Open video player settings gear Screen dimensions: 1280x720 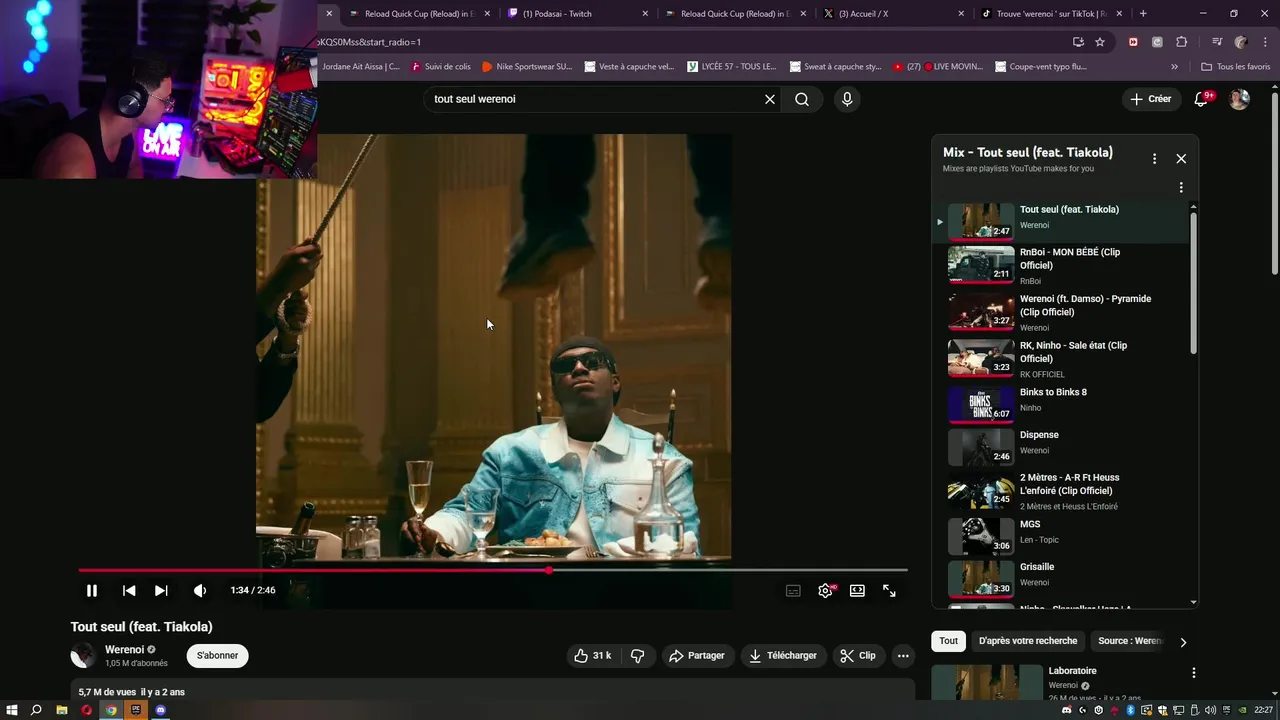(x=825, y=591)
